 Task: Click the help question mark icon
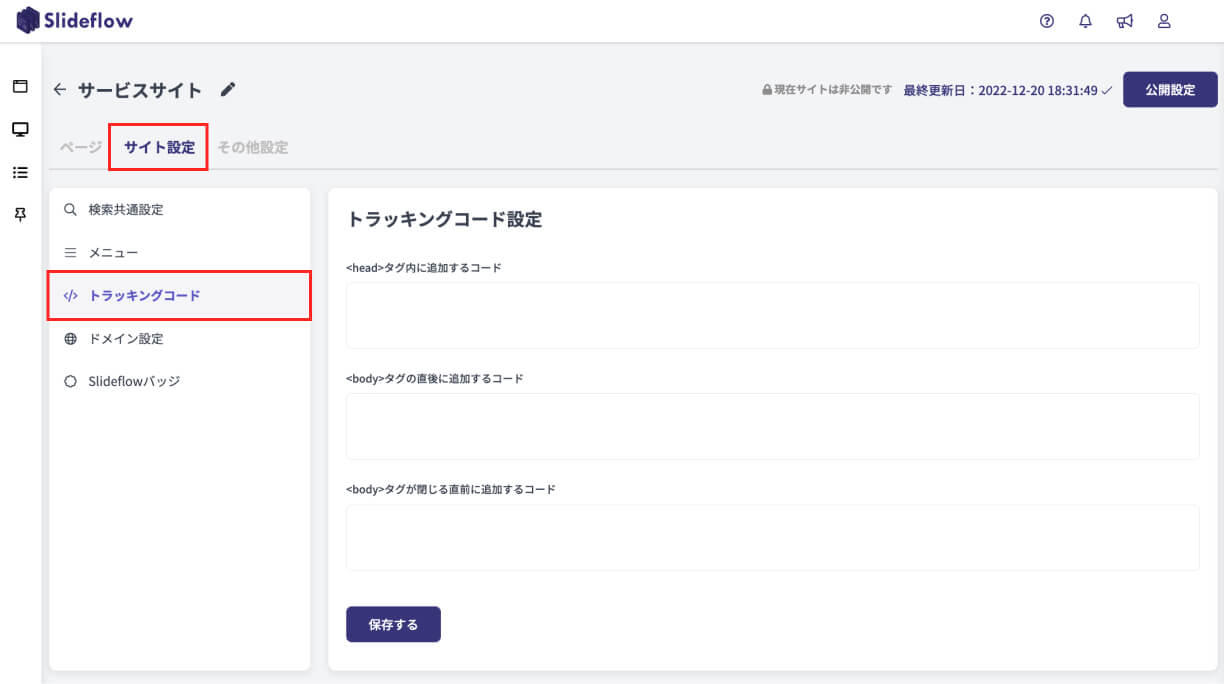[1047, 21]
